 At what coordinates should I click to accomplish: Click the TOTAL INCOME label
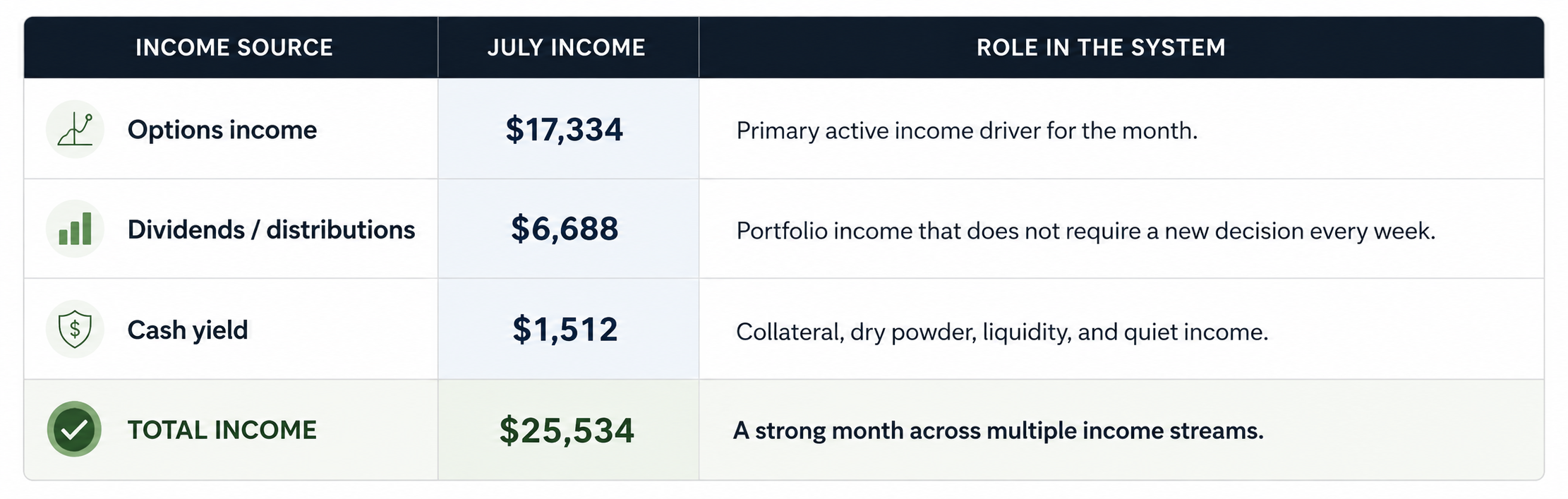(x=222, y=430)
